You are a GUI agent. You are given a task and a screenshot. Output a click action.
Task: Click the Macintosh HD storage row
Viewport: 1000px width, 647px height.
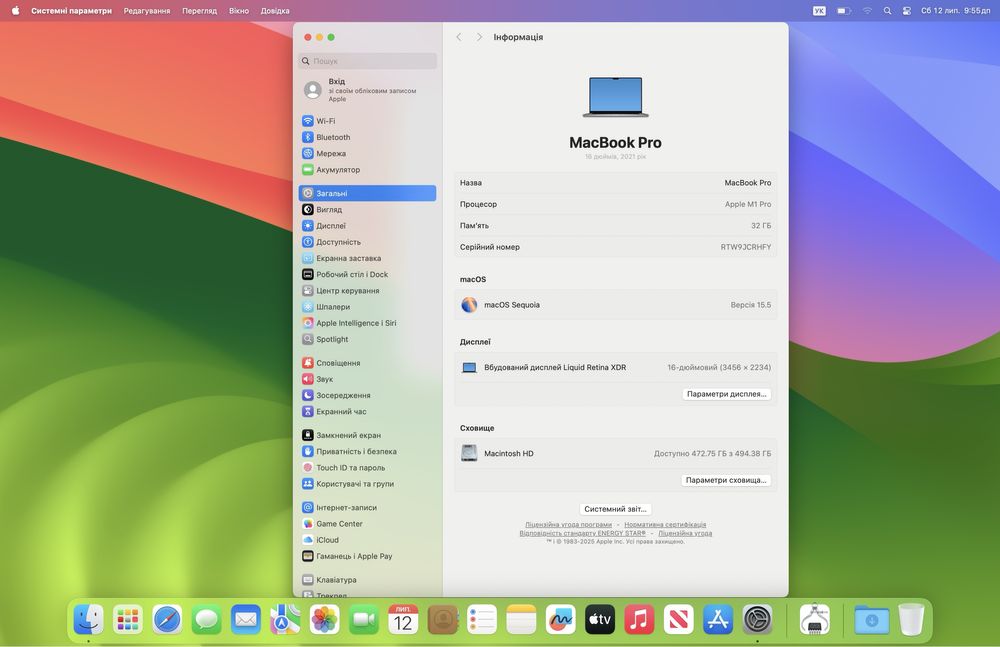pyautogui.click(x=615, y=454)
